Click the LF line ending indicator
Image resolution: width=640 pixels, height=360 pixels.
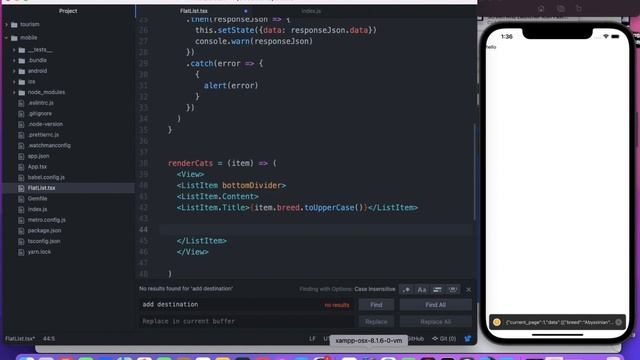312,339
